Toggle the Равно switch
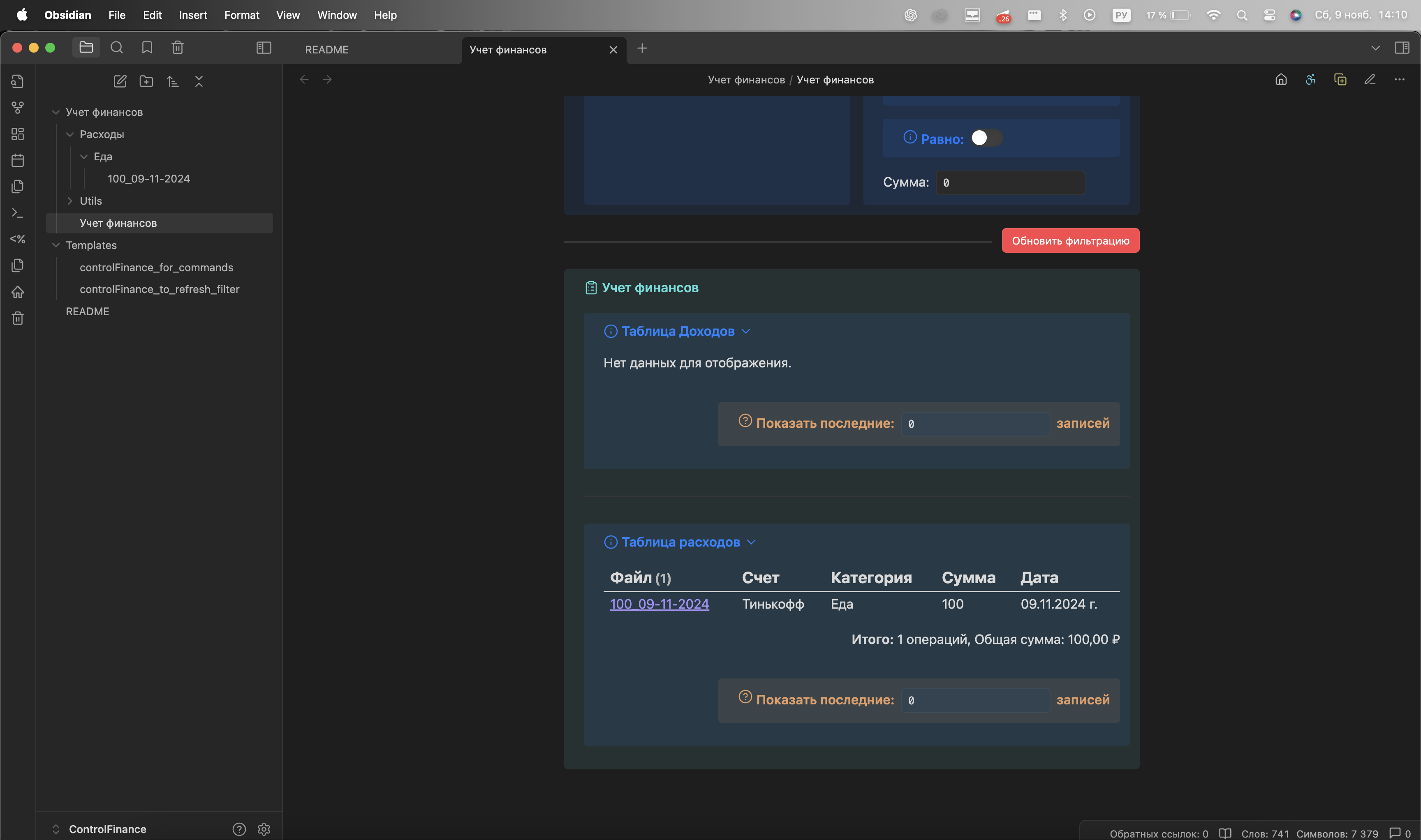The width and height of the screenshot is (1421, 840). [x=986, y=138]
